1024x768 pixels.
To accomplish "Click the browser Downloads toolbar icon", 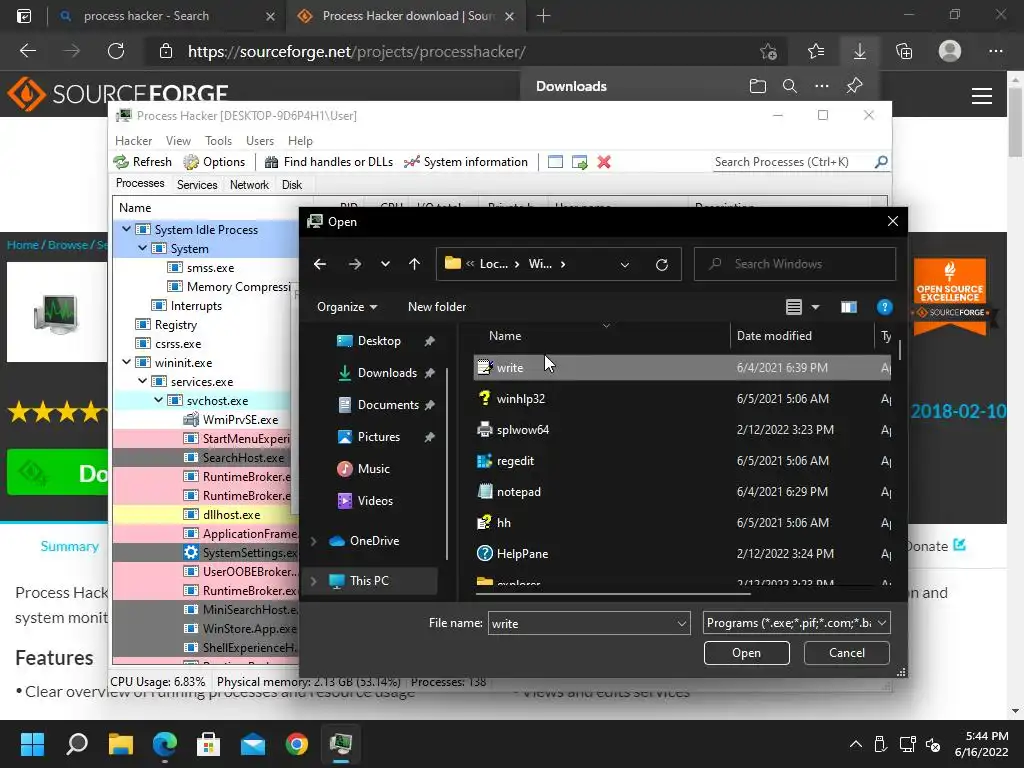I will click(x=859, y=51).
